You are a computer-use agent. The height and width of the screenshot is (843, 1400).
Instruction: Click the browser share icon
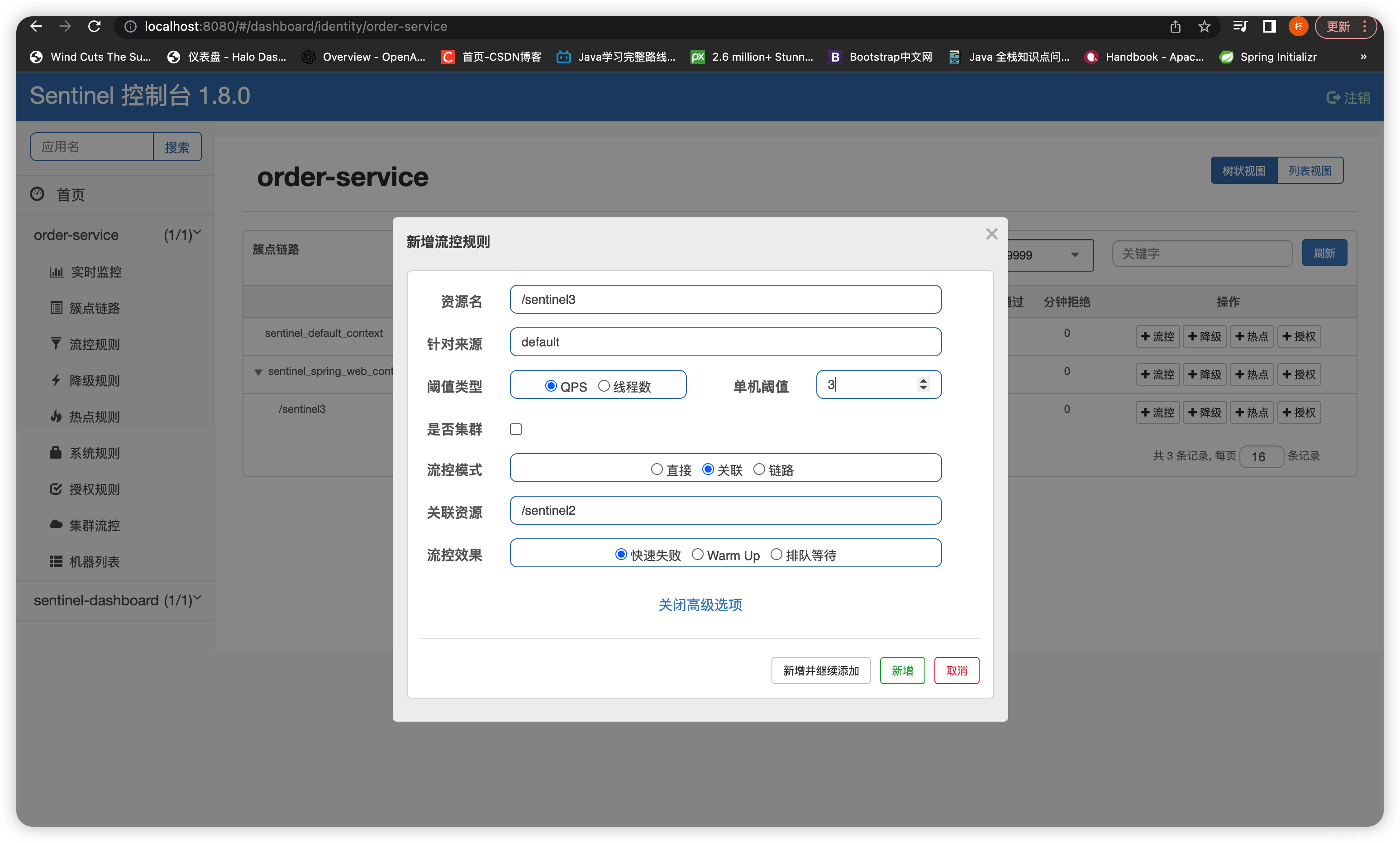pyautogui.click(x=1175, y=27)
